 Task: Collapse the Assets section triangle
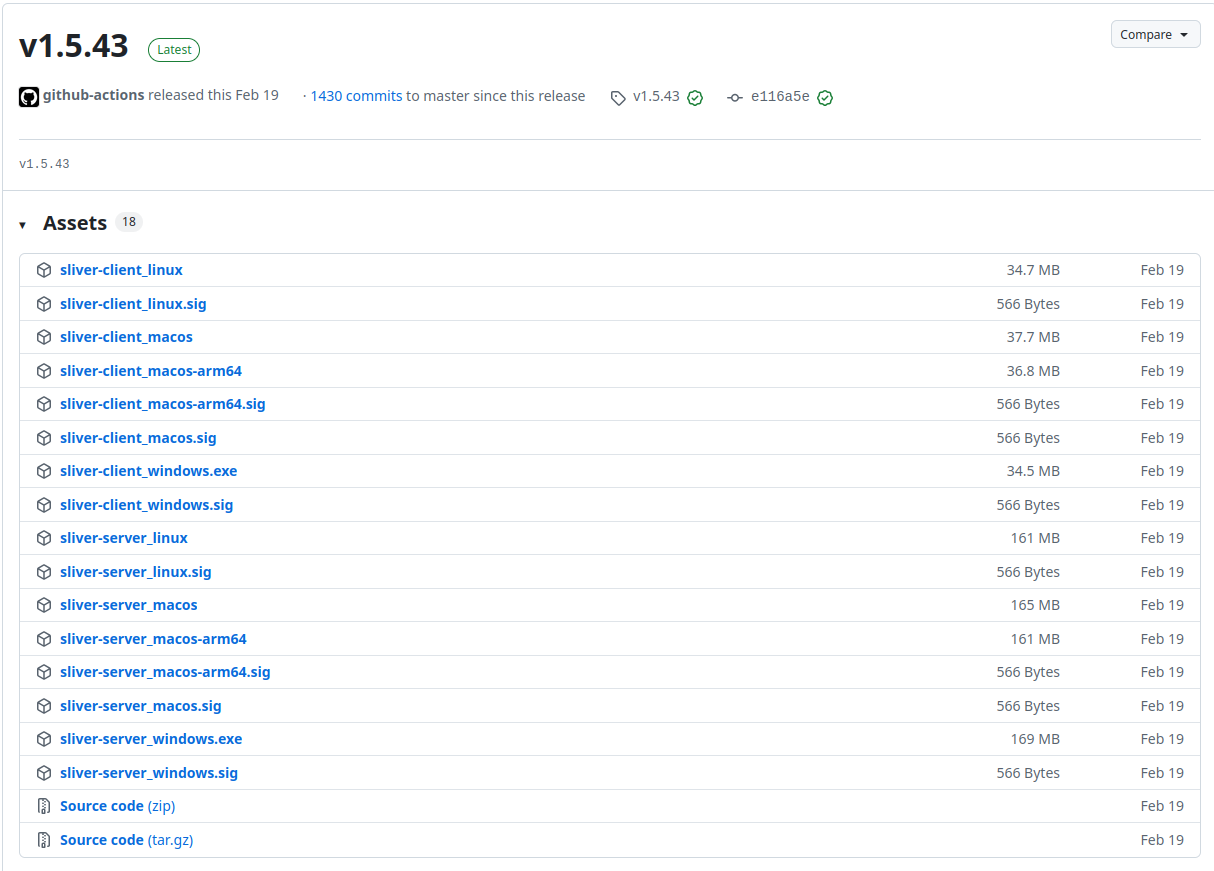22,225
